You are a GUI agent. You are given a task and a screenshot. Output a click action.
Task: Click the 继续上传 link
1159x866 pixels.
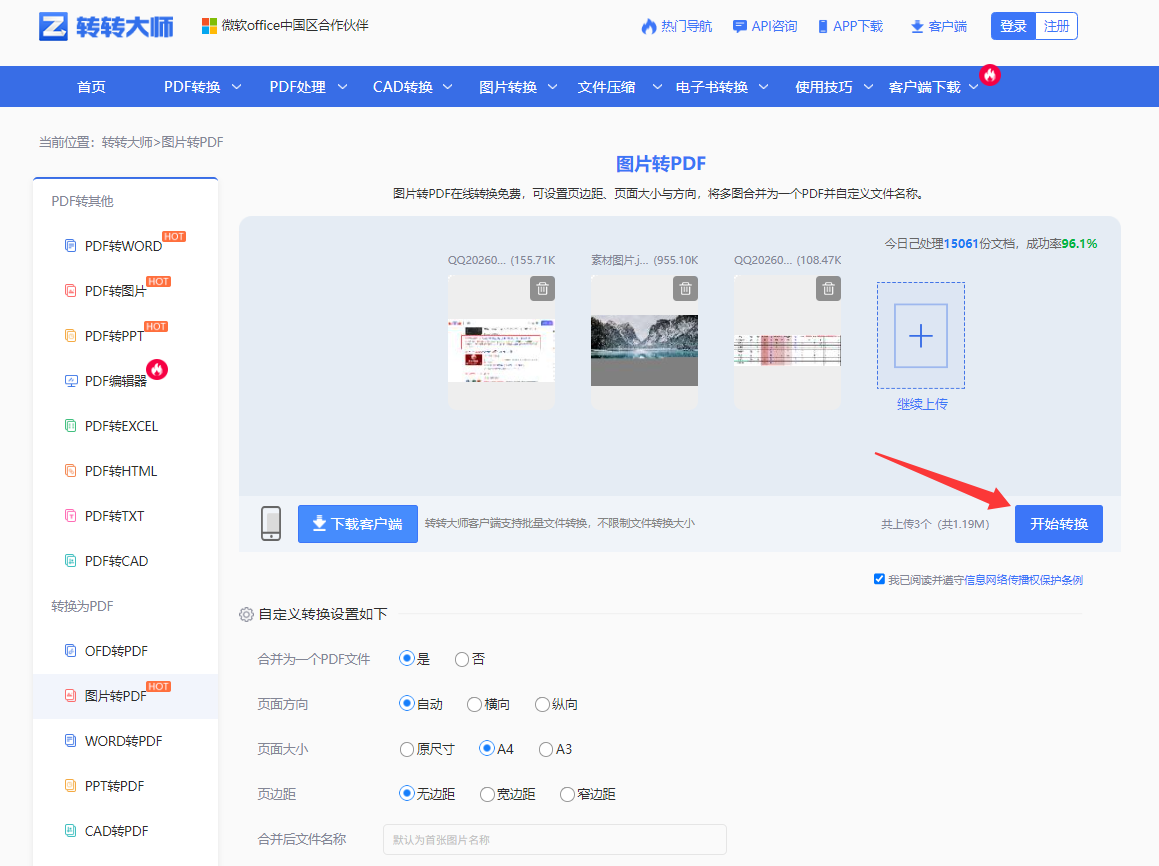point(922,404)
